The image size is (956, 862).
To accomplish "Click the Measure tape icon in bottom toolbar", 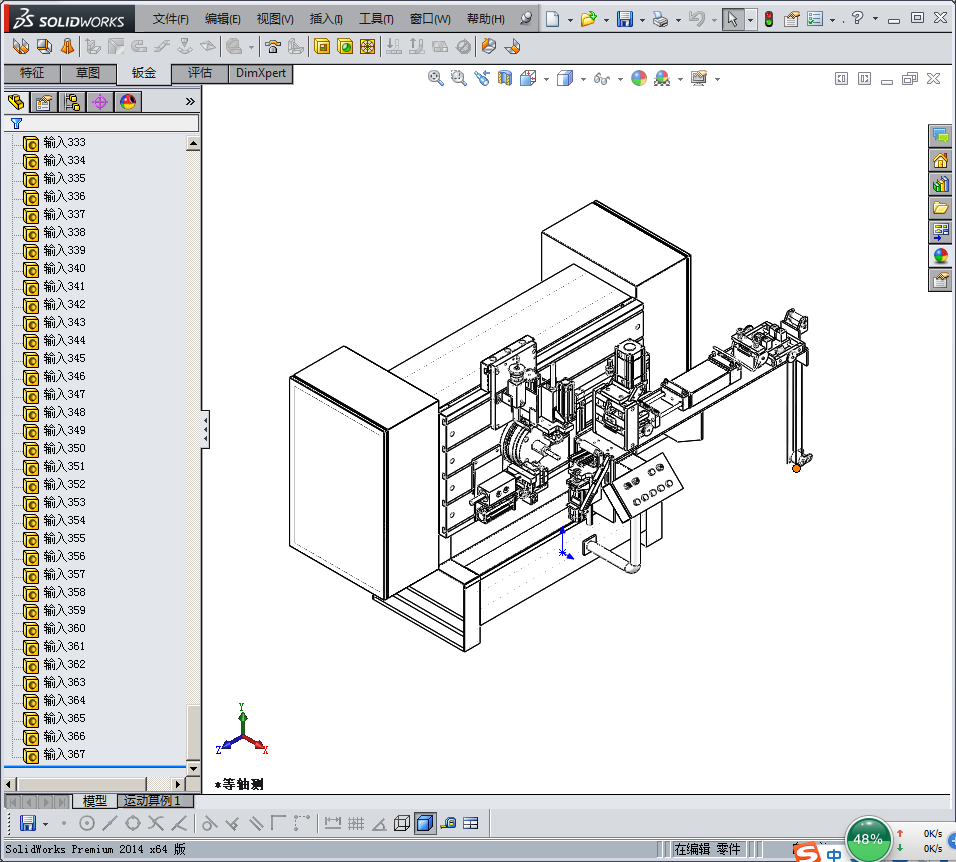I will click(448, 824).
